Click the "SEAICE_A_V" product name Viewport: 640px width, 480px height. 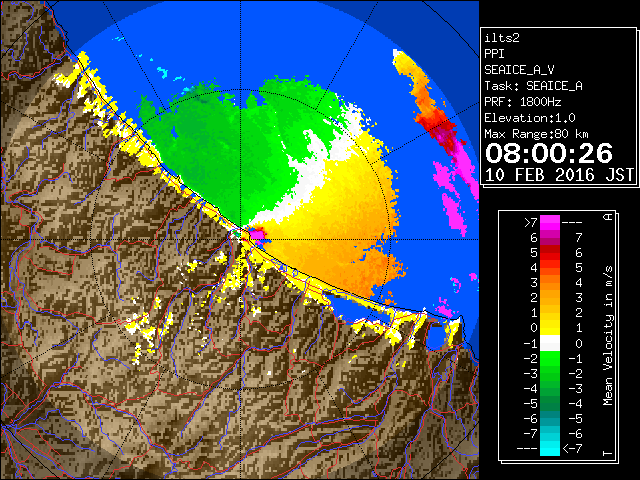(x=519, y=70)
